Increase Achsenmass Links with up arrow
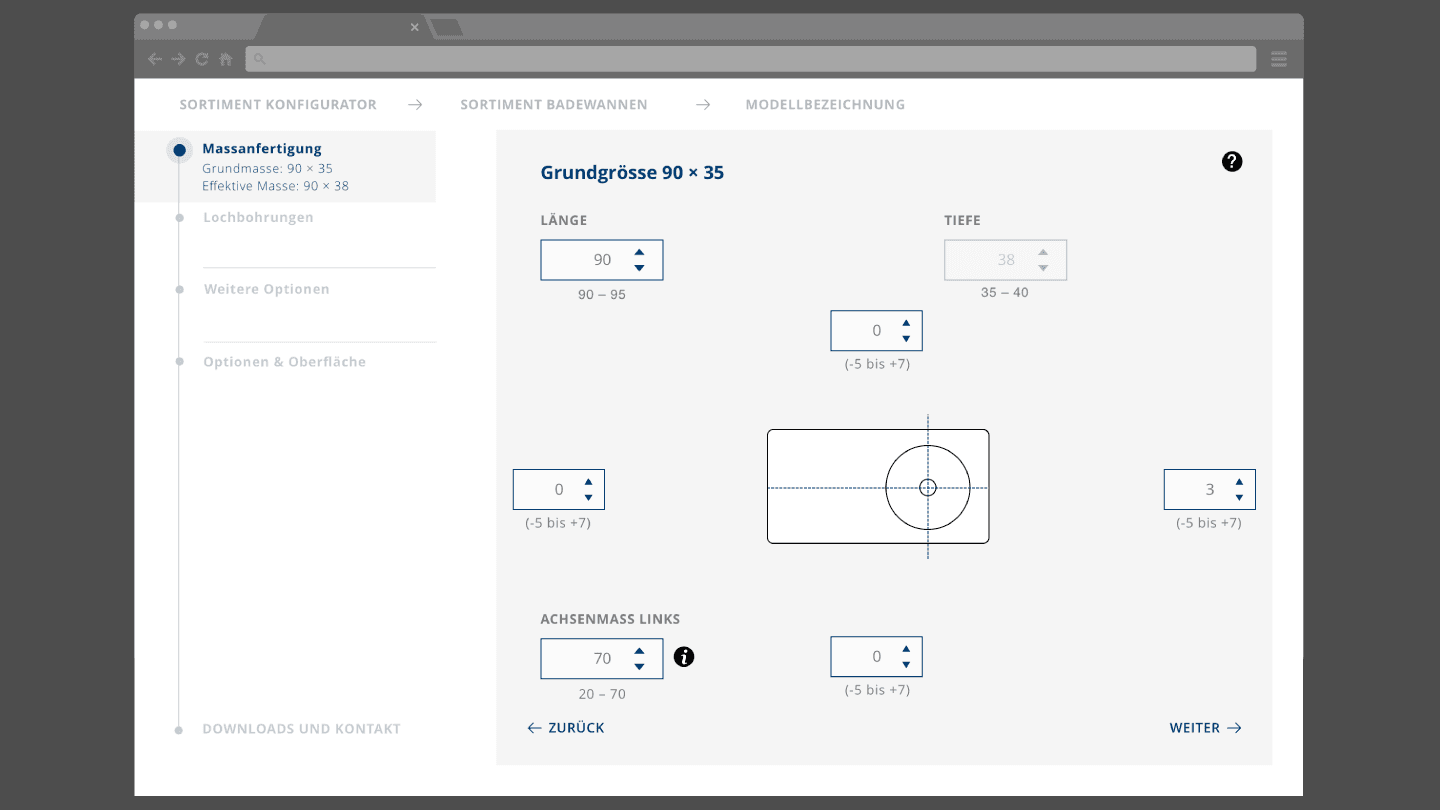This screenshot has width=1440, height=810. tap(639, 651)
